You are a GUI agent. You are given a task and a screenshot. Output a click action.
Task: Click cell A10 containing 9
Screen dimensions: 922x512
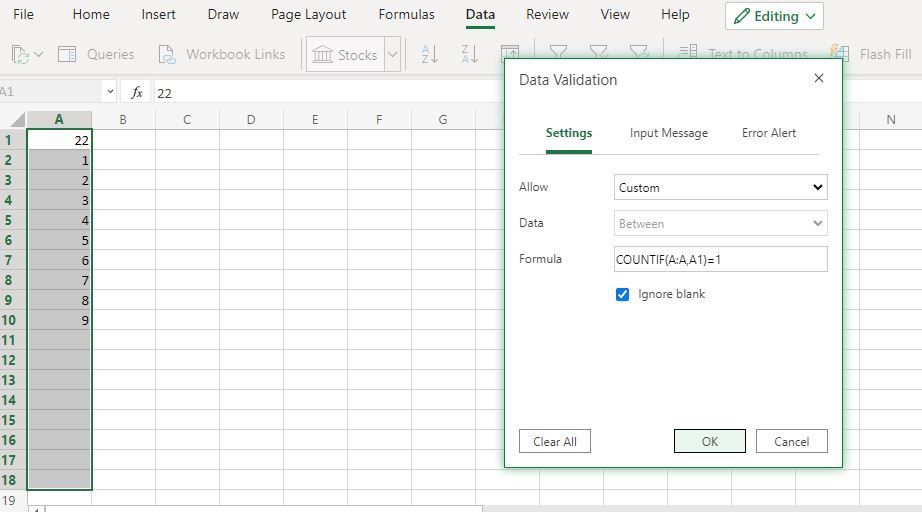tap(59, 320)
